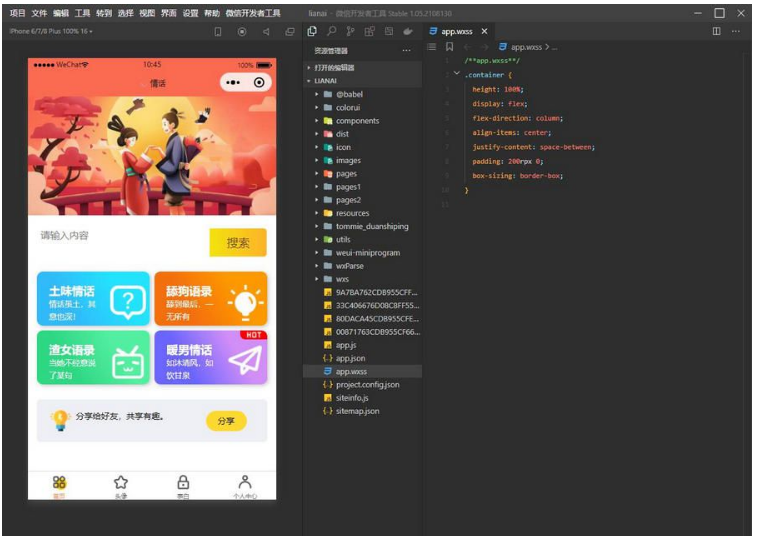Viewport: 760px width, 536px height.
Task: Click the bookmark icon above editor
Action: (x=450, y=47)
